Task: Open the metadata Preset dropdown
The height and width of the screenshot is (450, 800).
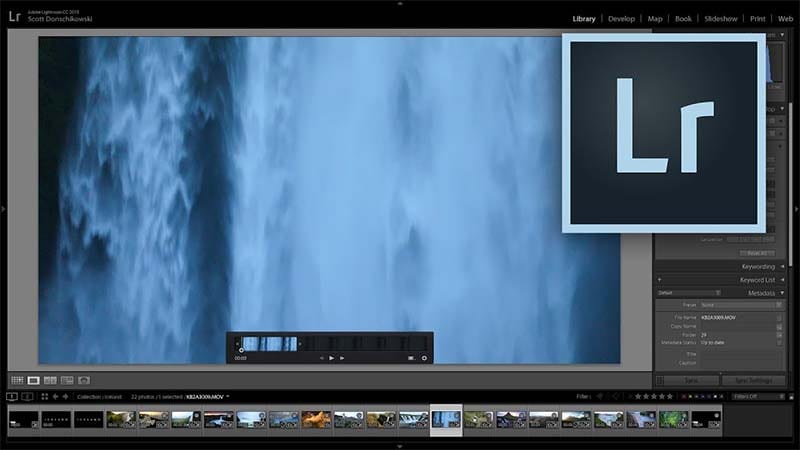Action: 741,305
